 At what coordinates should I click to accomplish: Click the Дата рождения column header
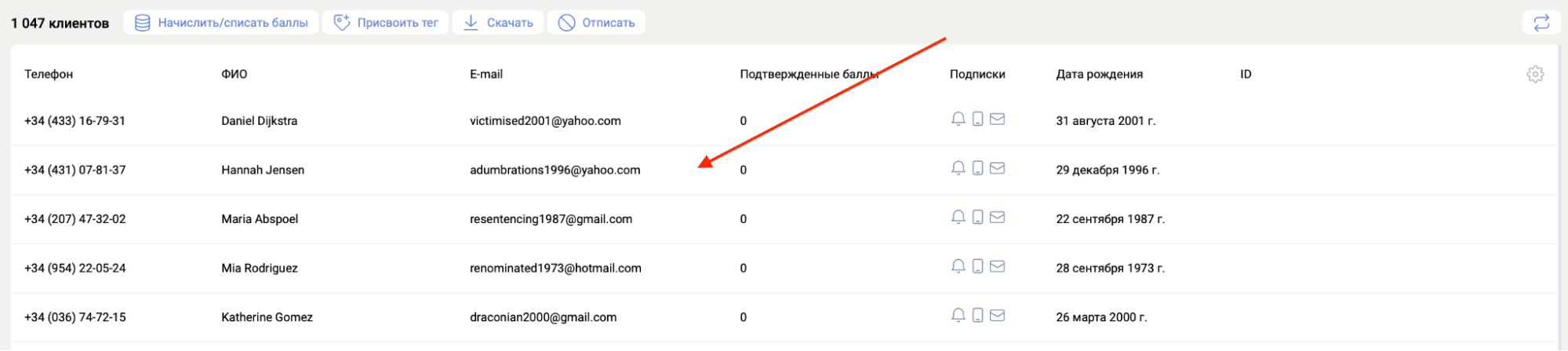click(1099, 74)
